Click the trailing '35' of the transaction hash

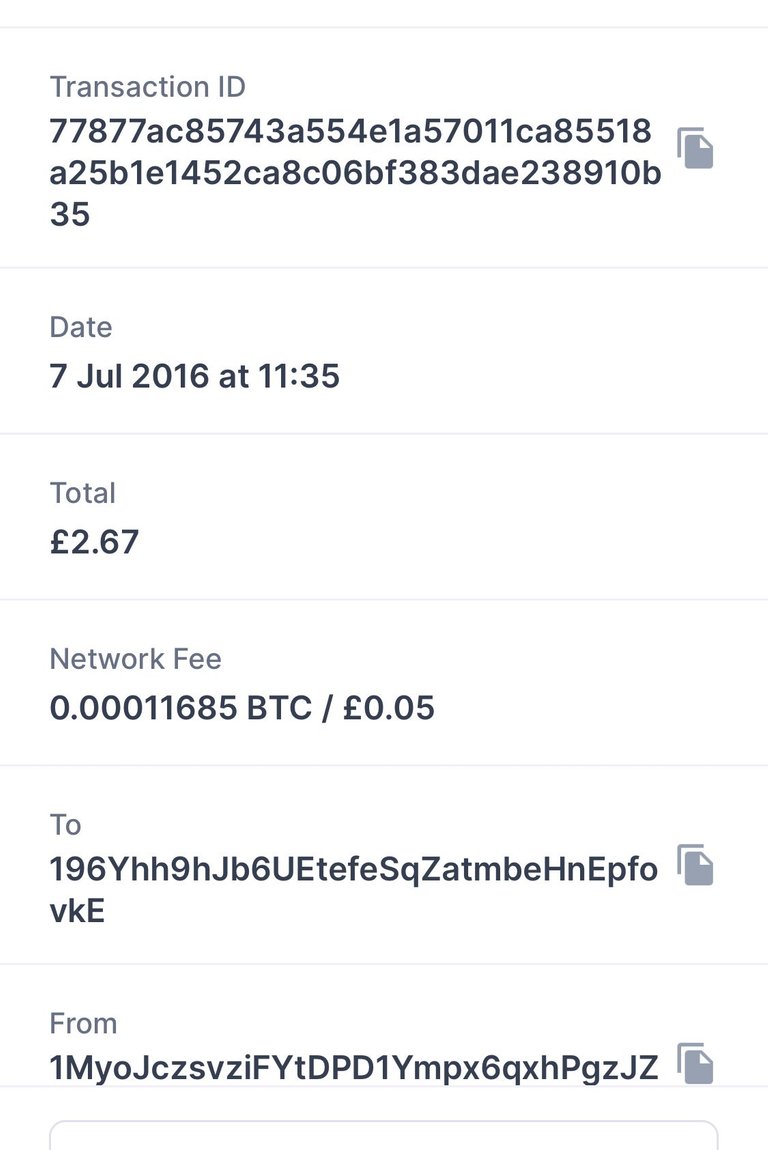70,215
